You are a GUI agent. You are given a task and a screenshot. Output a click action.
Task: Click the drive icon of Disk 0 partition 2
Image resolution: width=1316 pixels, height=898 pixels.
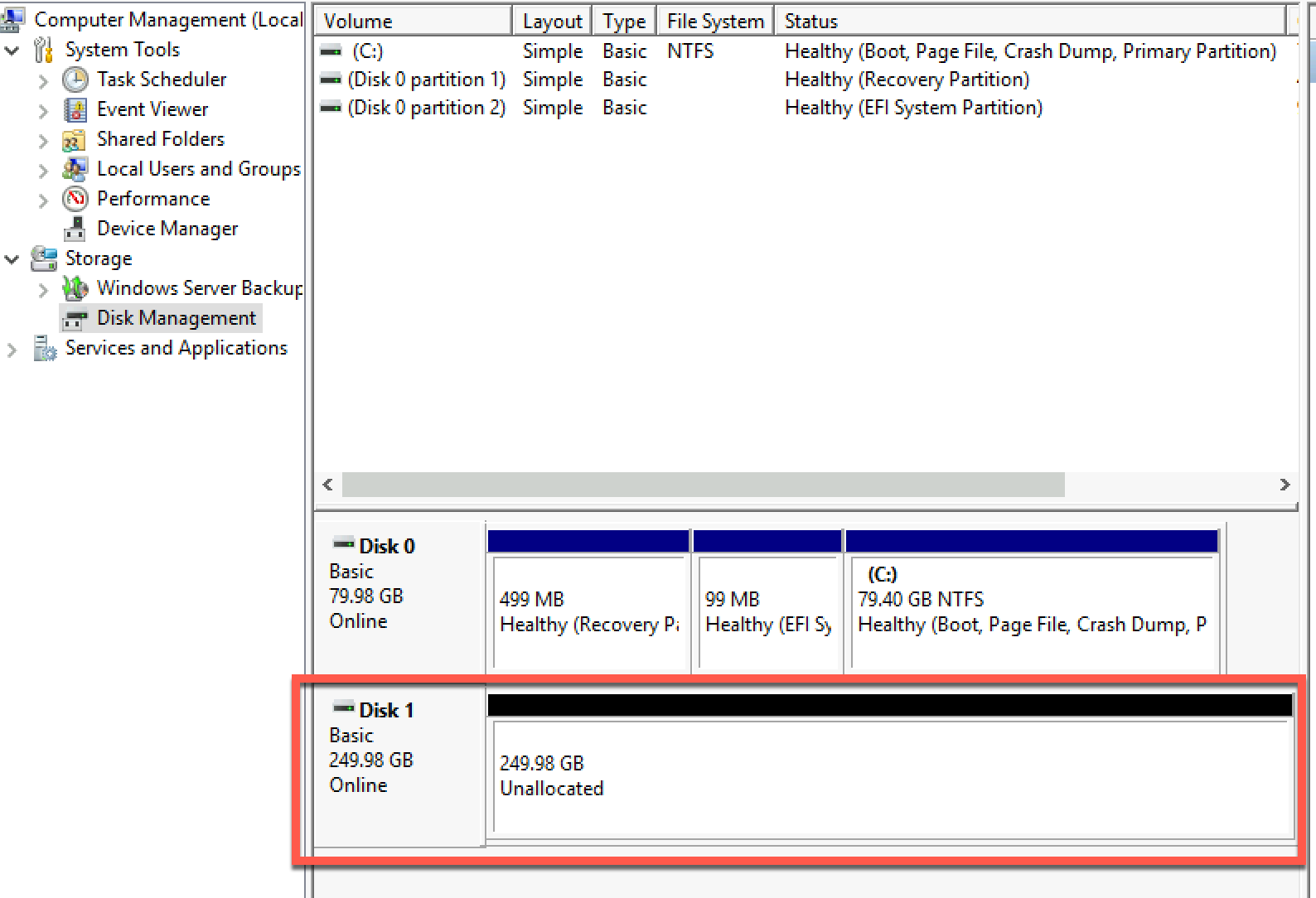331,108
